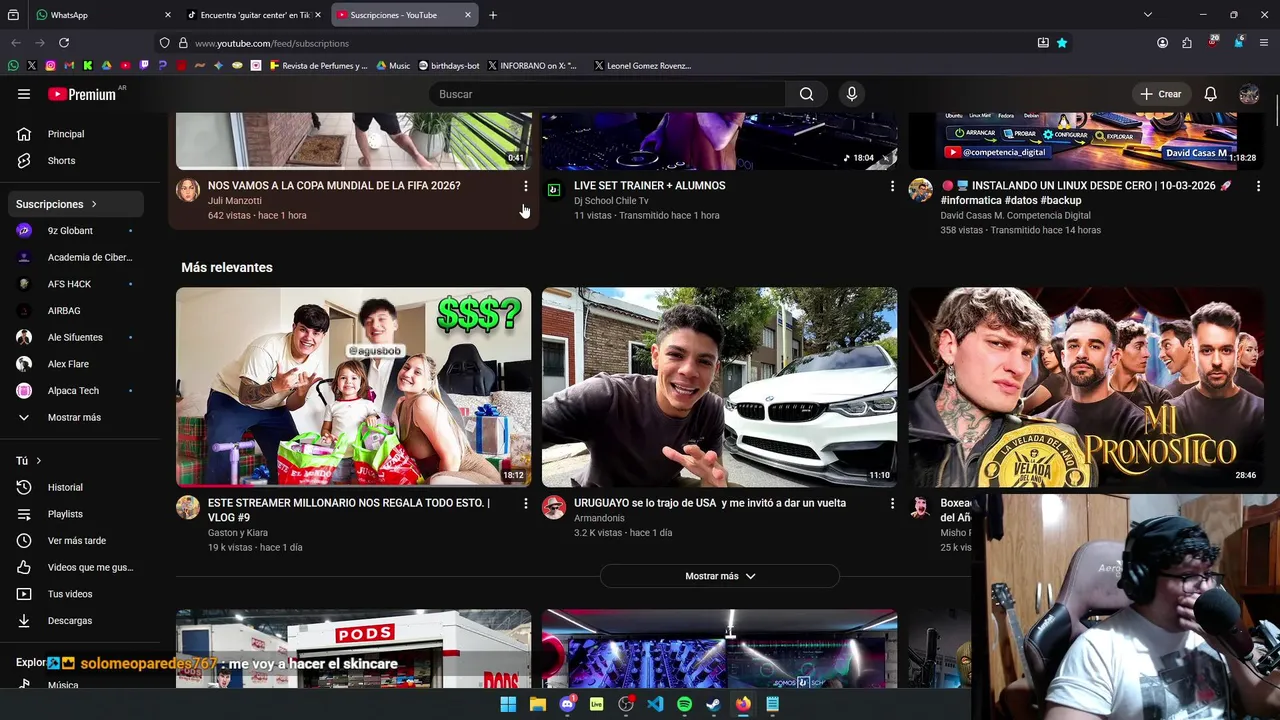Open Firefox application menu
The image size is (1280, 720).
point(1264,43)
